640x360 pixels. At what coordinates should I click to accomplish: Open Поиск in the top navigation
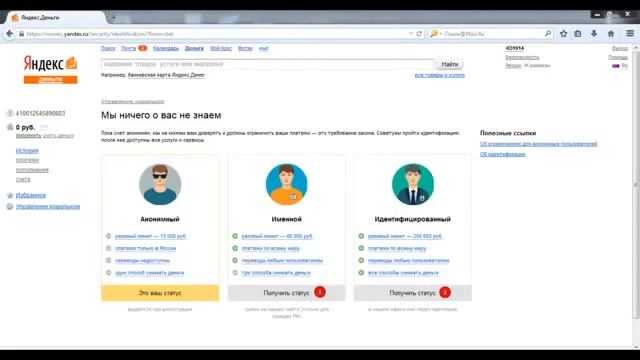tap(108, 48)
